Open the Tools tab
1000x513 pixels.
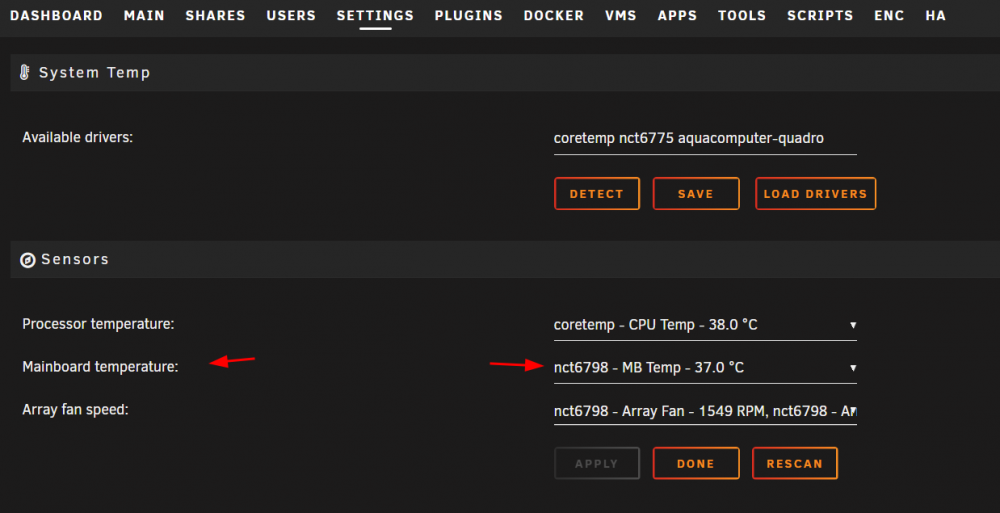(x=742, y=15)
